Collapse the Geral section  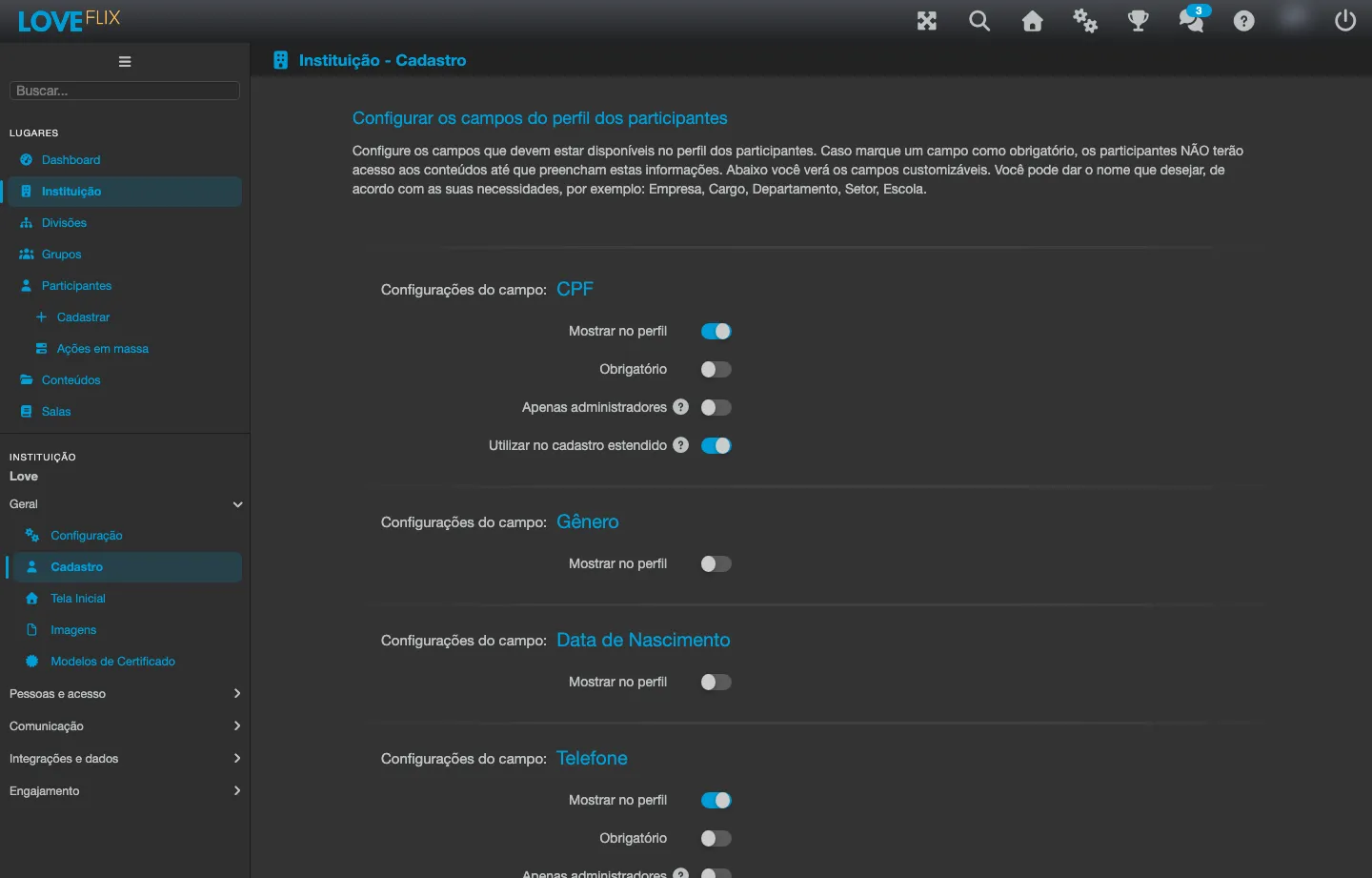(x=125, y=504)
